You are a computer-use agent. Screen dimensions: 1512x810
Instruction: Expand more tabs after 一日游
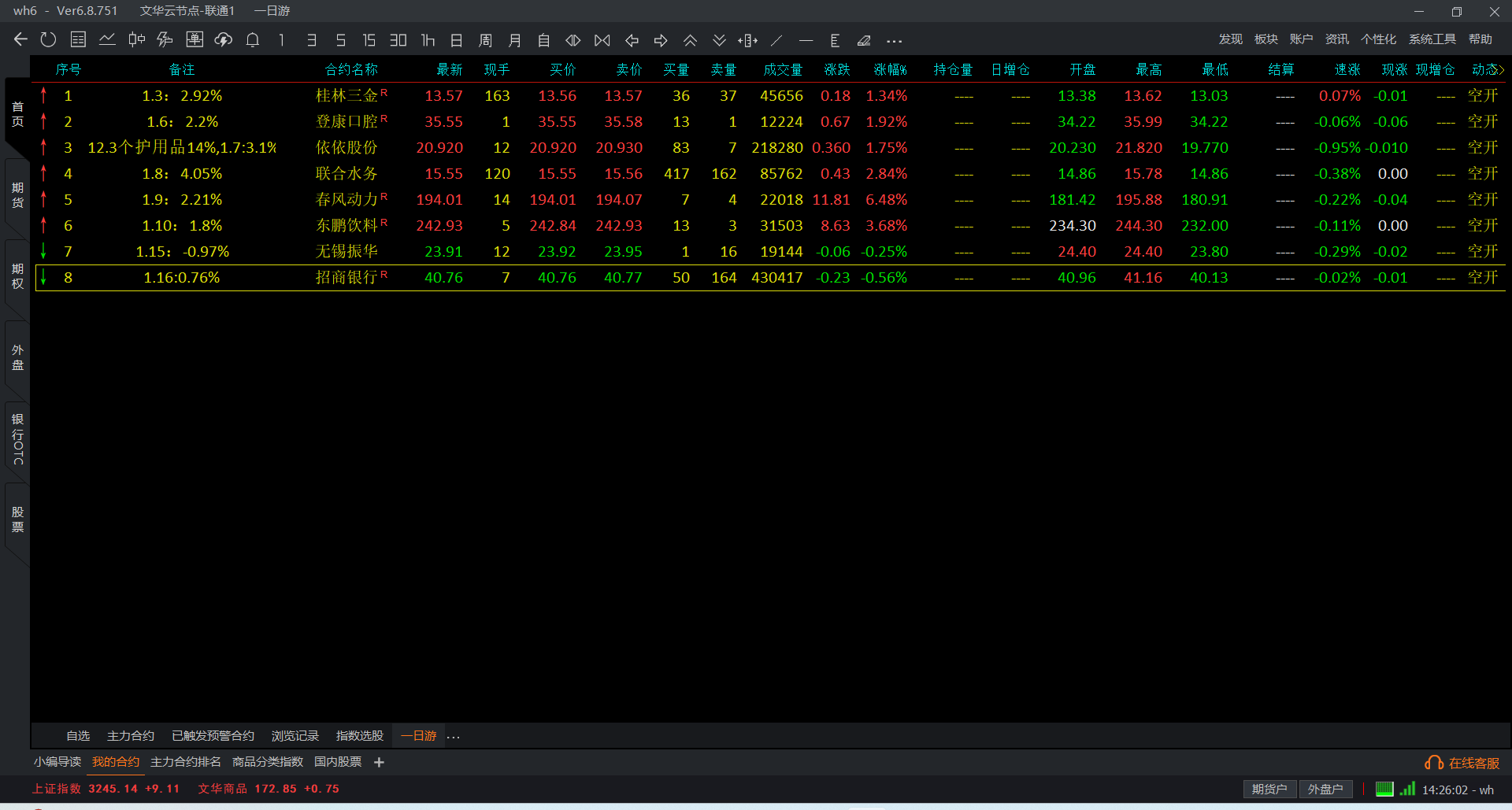coord(454,737)
